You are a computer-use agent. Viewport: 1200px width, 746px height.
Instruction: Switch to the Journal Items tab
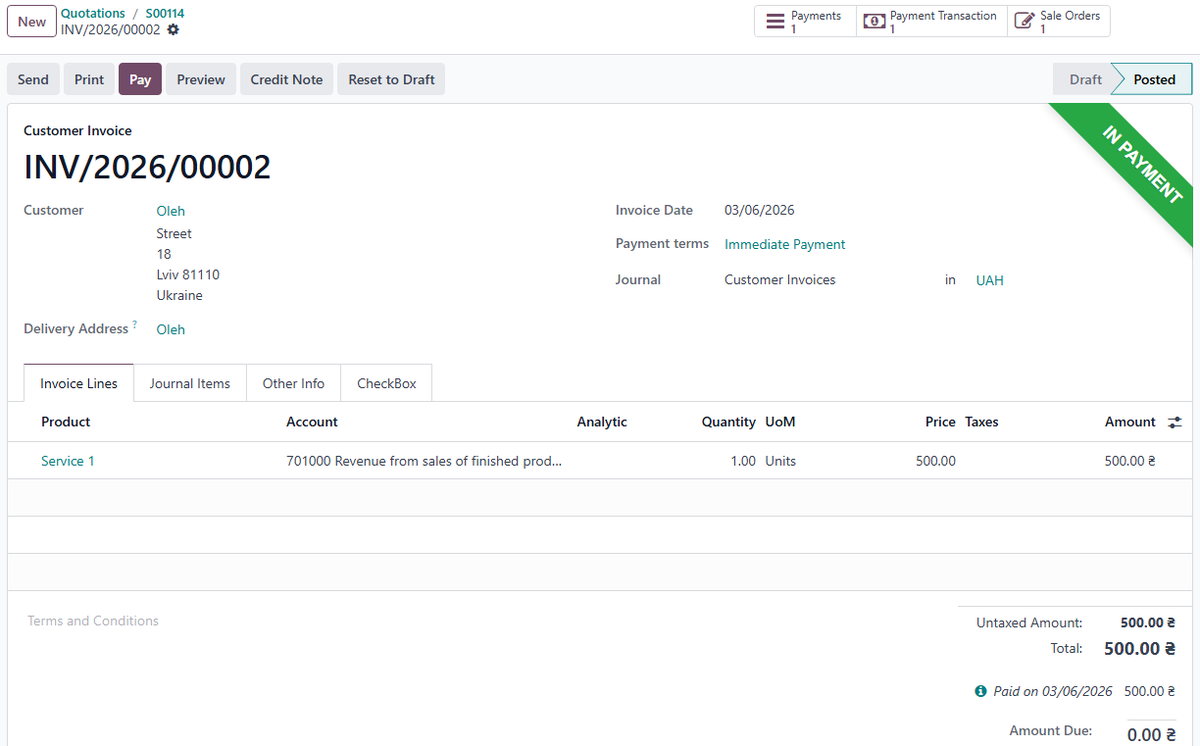[190, 383]
